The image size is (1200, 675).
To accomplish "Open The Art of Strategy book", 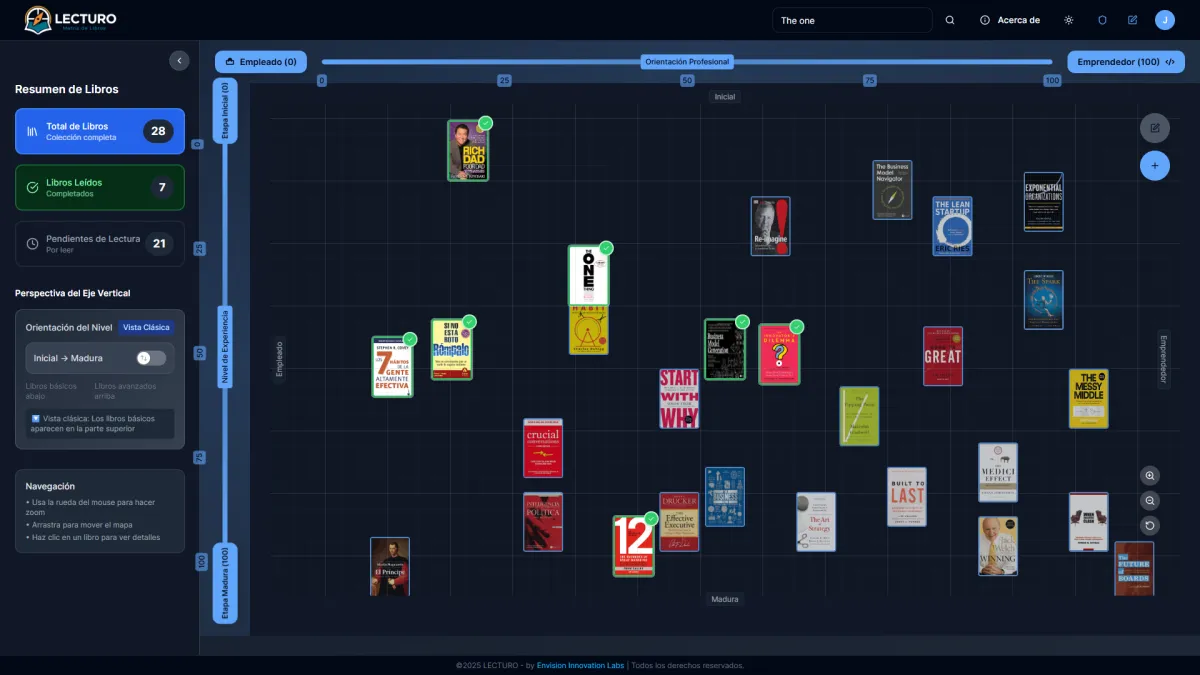I will (816, 521).
